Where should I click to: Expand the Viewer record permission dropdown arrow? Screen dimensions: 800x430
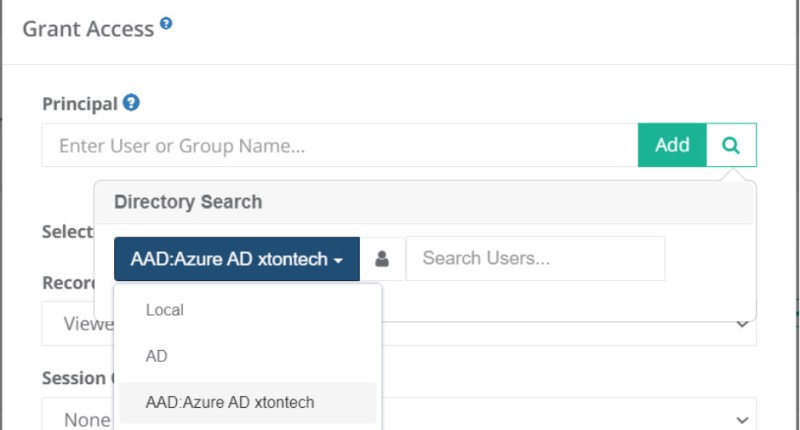pyautogui.click(x=742, y=324)
